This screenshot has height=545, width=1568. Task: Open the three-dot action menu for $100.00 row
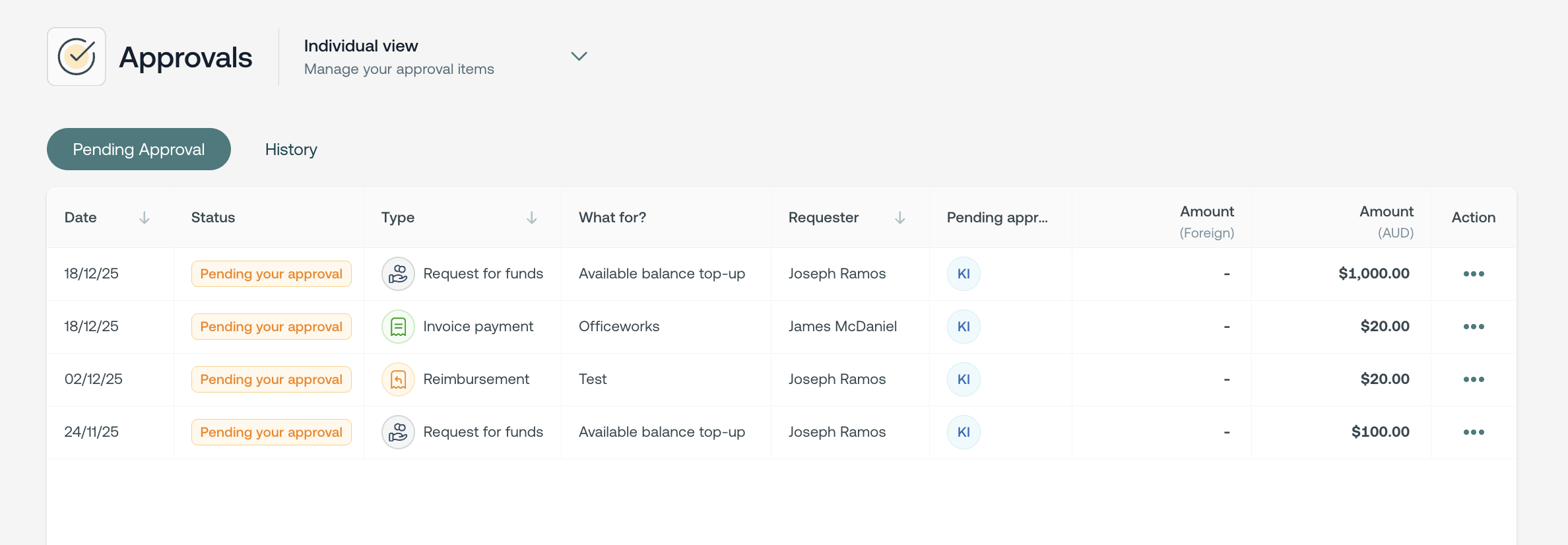(1473, 432)
